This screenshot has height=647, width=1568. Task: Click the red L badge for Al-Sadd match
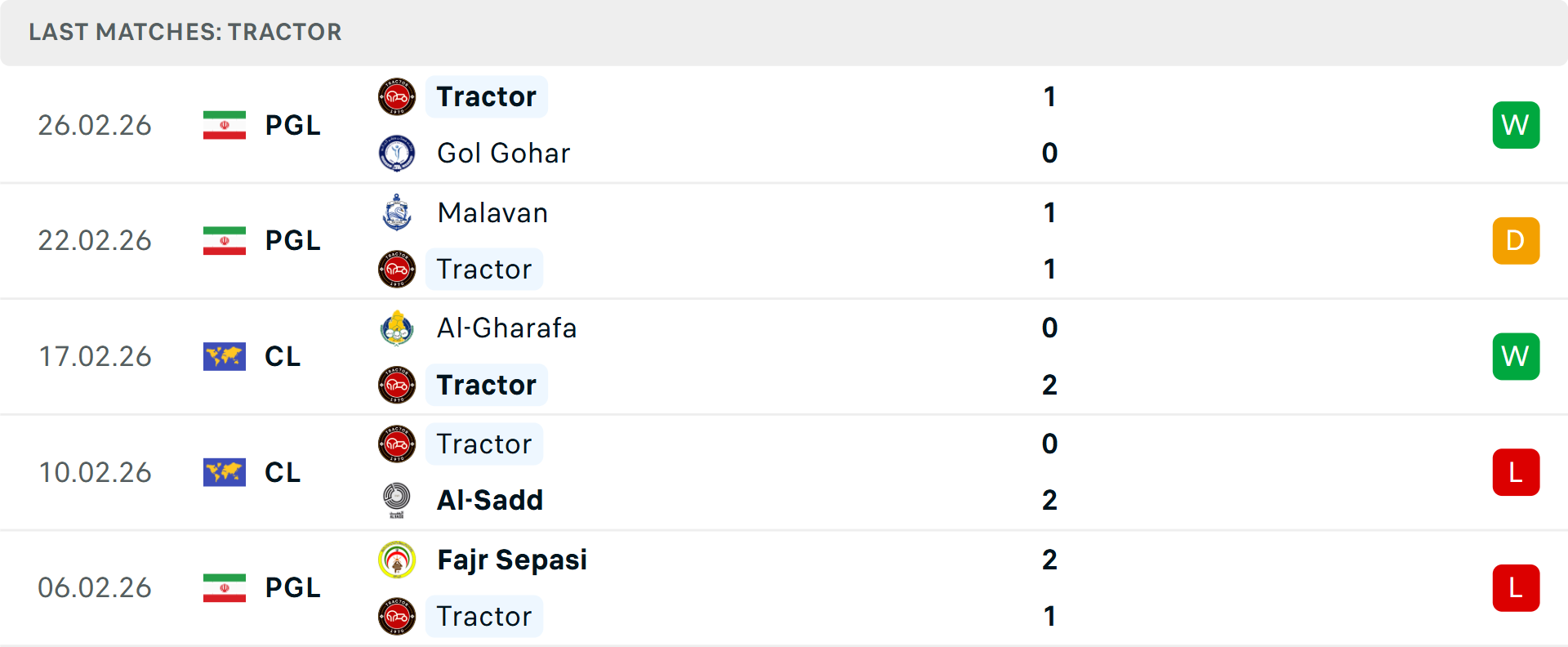pyautogui.click(x=1516, y=472)
